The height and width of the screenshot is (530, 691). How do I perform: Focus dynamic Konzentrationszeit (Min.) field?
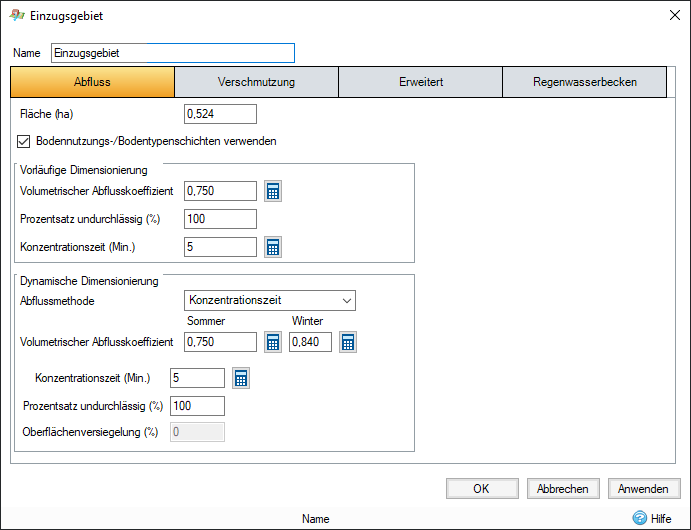click(197, 378)
